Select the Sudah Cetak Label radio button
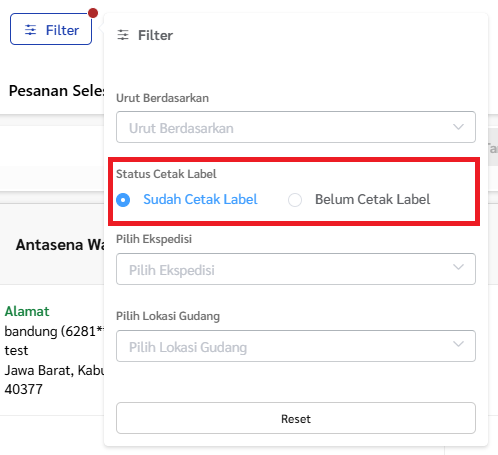This screenshot has width=498, height=455. coord(123,200)
